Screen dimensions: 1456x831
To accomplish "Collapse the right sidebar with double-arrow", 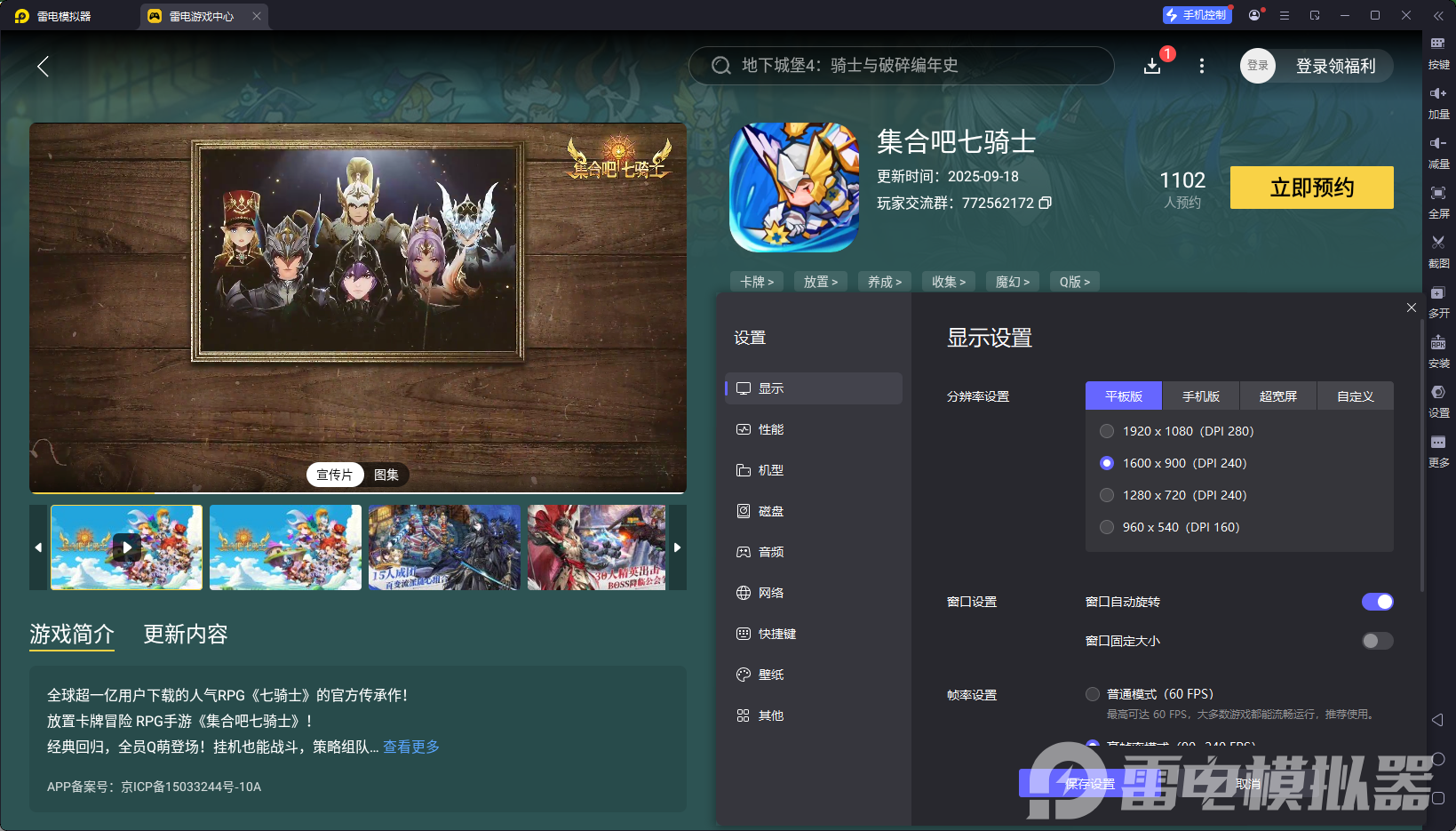I will pos(1438,15).
